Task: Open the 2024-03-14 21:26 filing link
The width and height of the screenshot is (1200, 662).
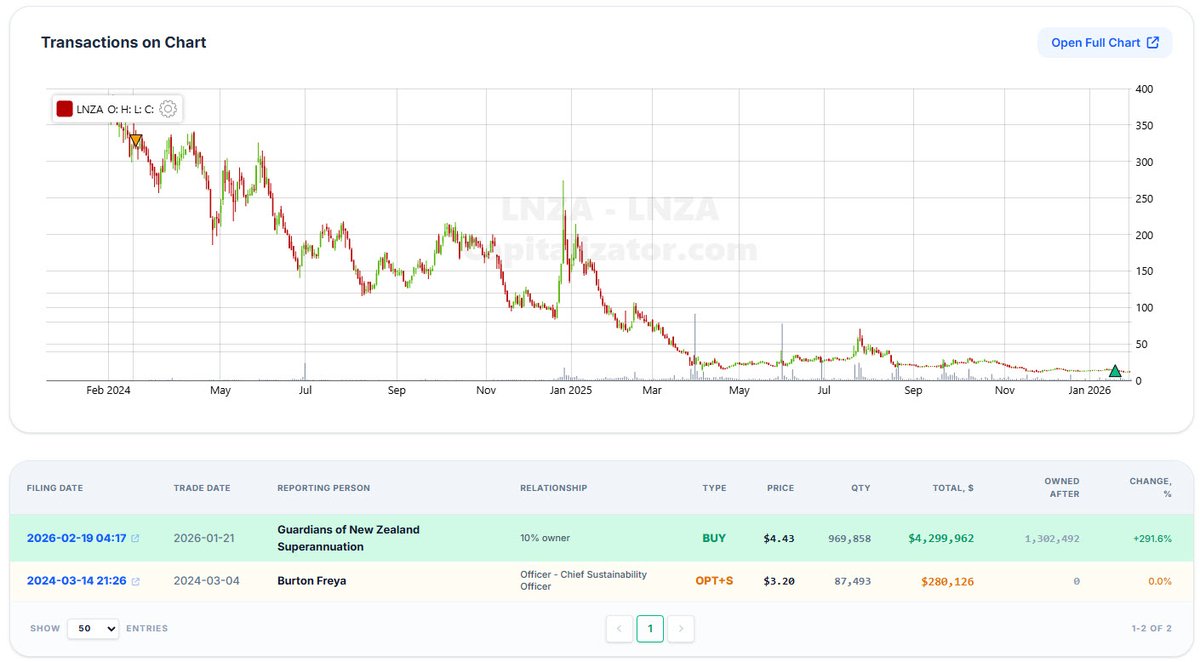Action: pyautogui.click(x=76, y=581)
